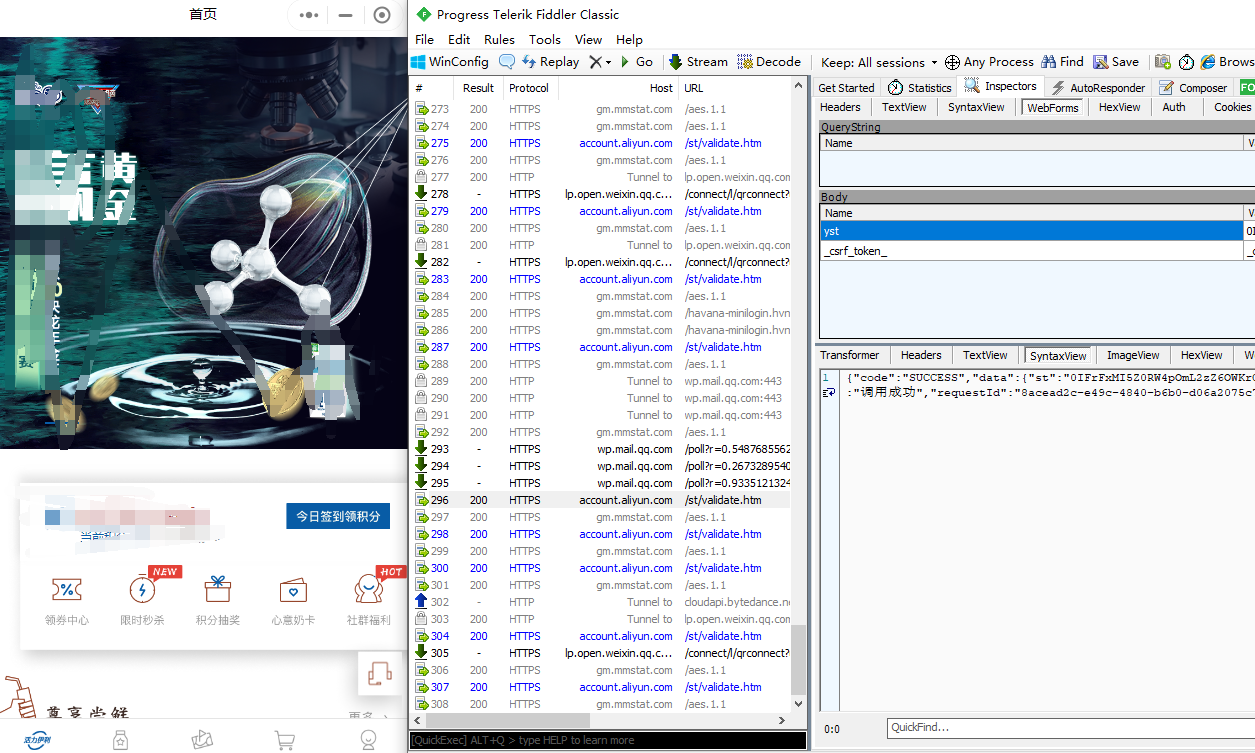The width and height of the screenshot is (1255, 753).
Task: Replay the selected session
Action: [x=551, y=61]
